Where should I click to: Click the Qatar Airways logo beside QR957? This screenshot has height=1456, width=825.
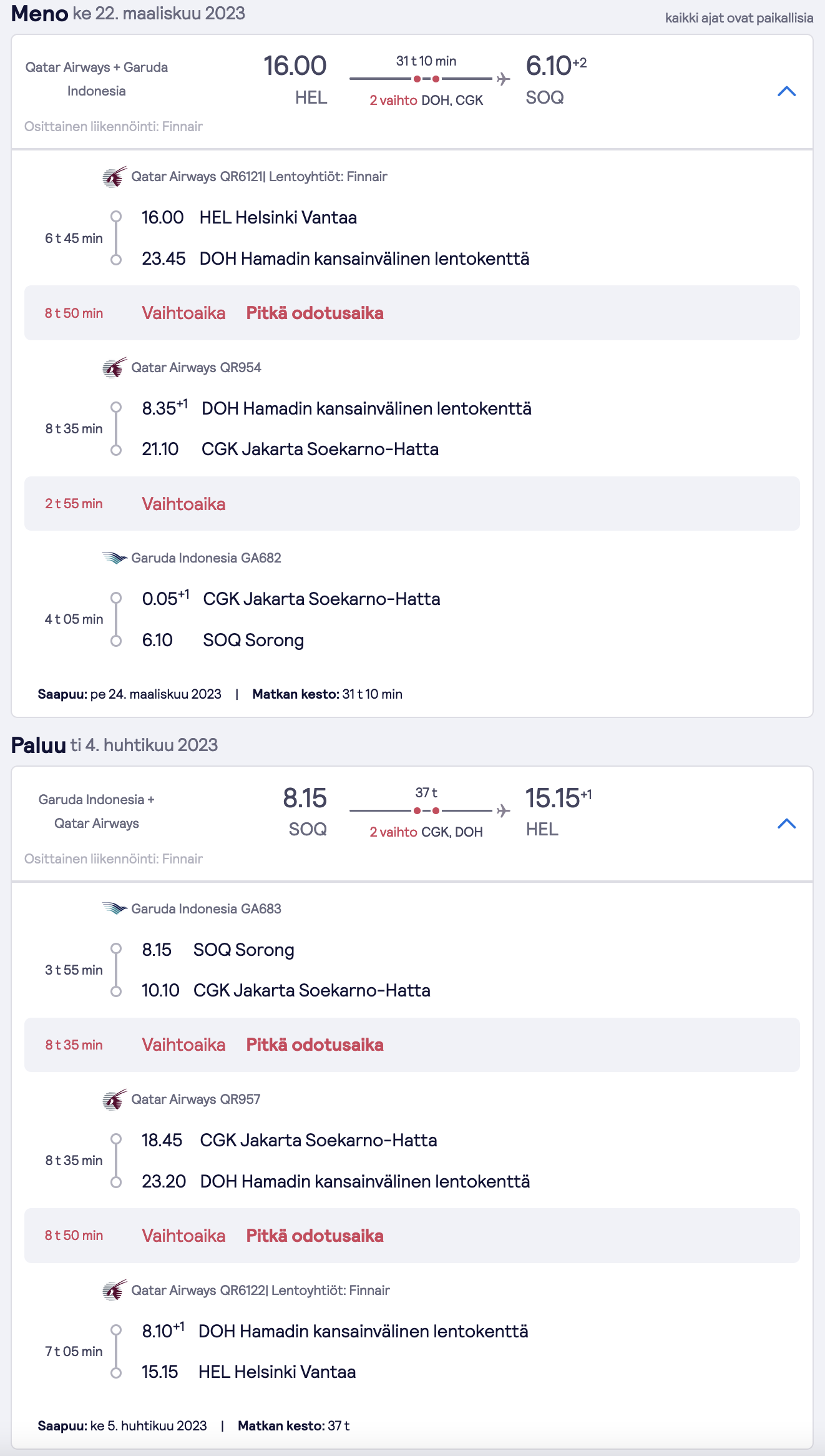coord(115,1099)
